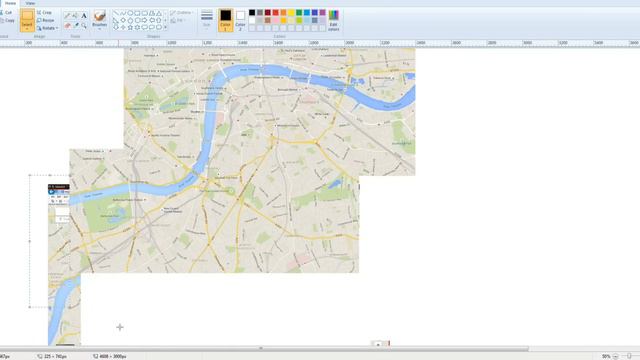The height and width of the screenshot is (360, 640).
Task: Select the Fill with color bucket tool
Action: click(75, 16)
